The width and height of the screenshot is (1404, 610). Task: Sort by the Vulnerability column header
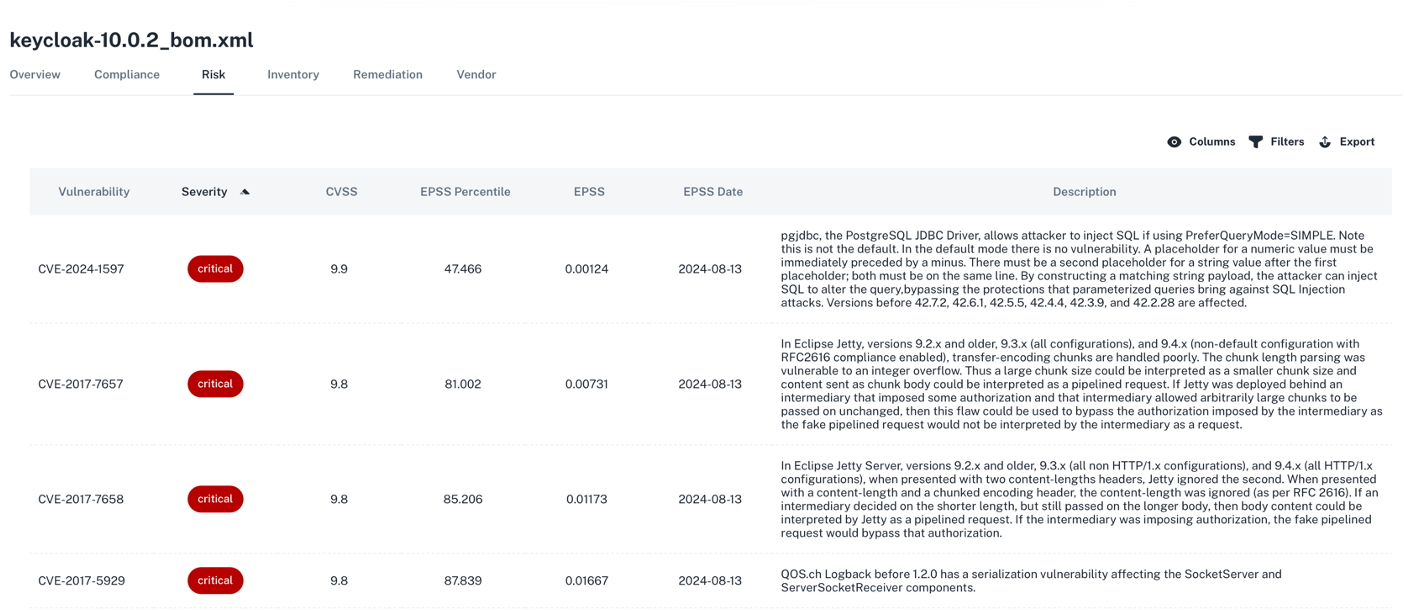click(94, 192)
